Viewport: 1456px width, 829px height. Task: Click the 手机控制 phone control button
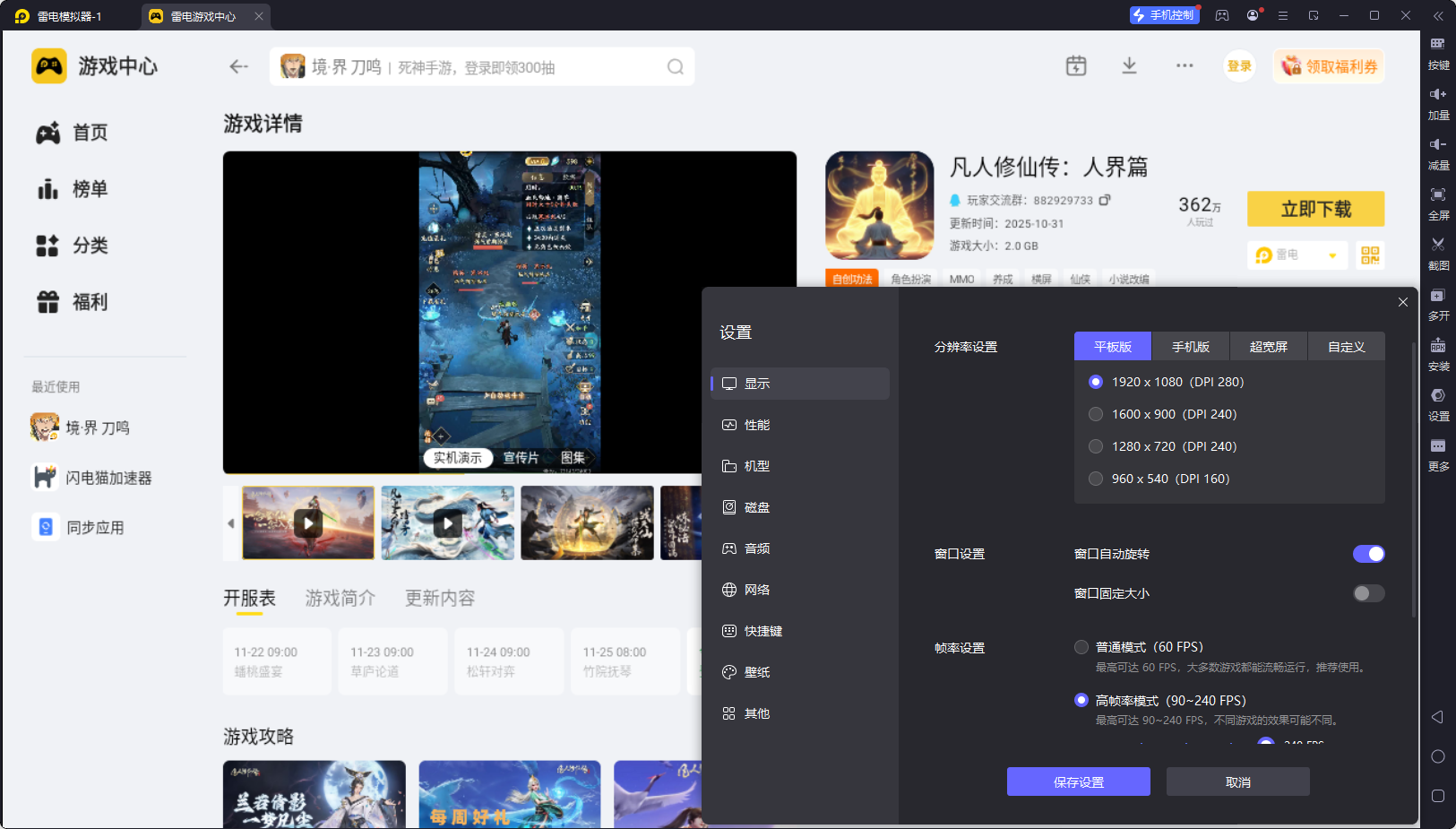click(x=1166, y=14)
